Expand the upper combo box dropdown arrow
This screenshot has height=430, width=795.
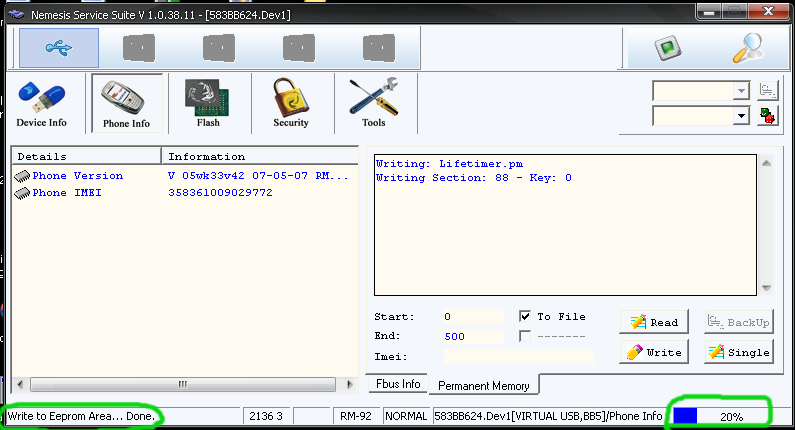point(741,91)
